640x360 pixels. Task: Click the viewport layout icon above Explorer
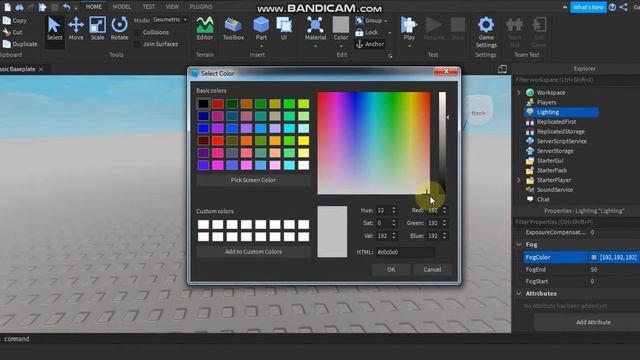pyautogui.click(x=502, y=69)
